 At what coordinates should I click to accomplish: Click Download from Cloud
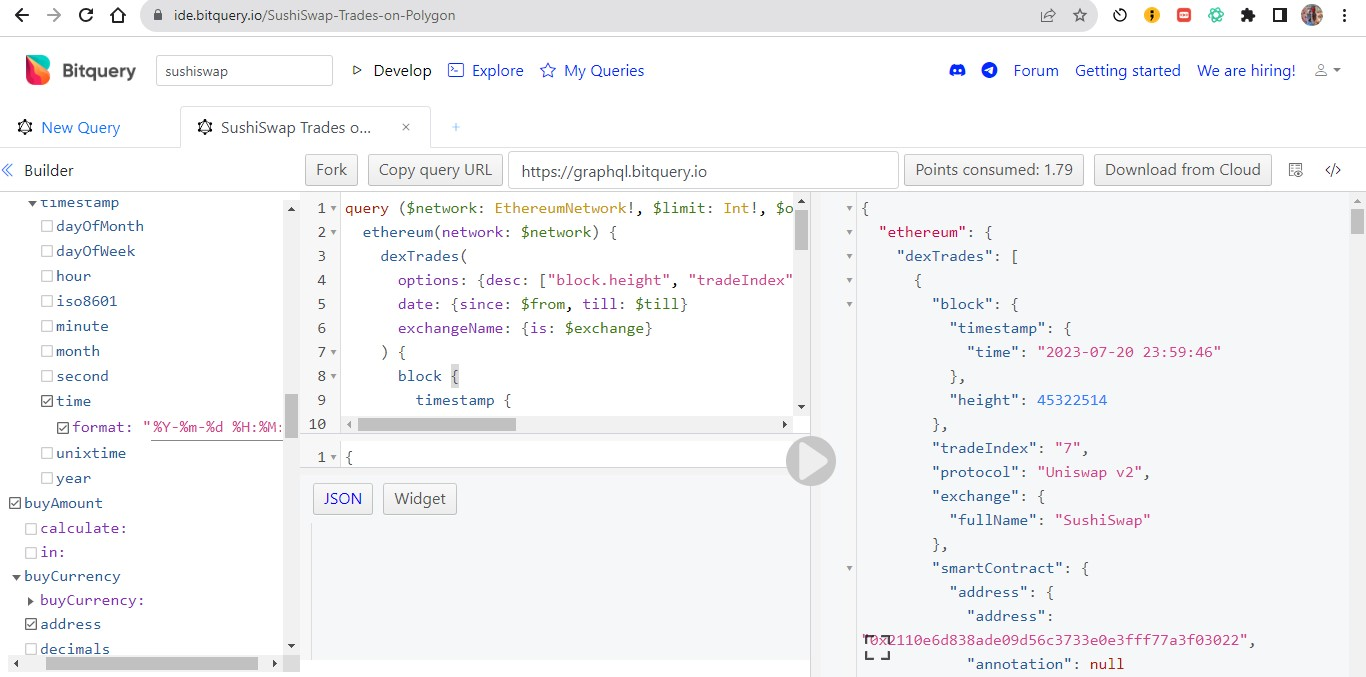[x=1183, y=170]
